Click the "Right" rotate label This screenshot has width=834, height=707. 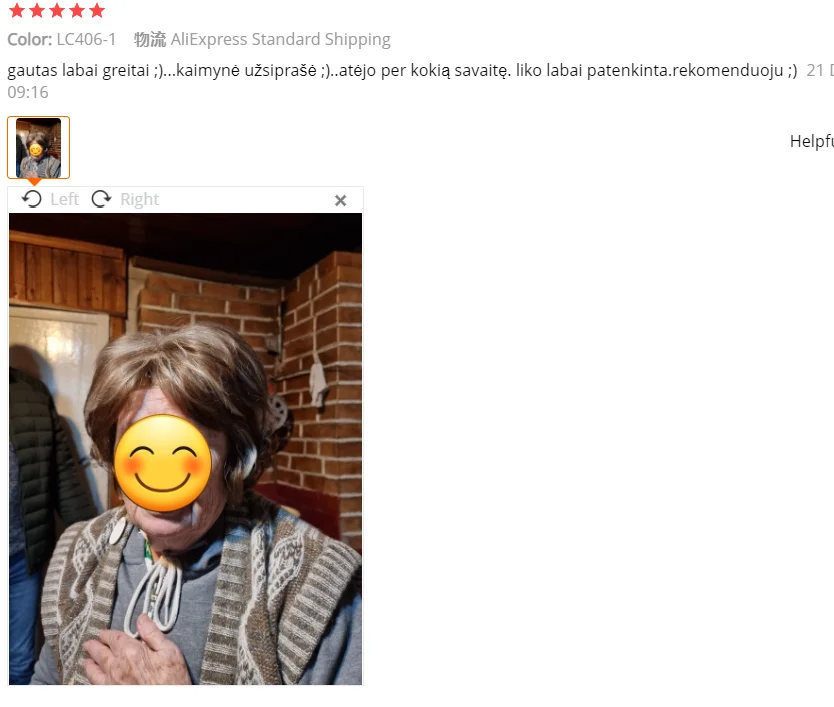click(x=139, y=199)
